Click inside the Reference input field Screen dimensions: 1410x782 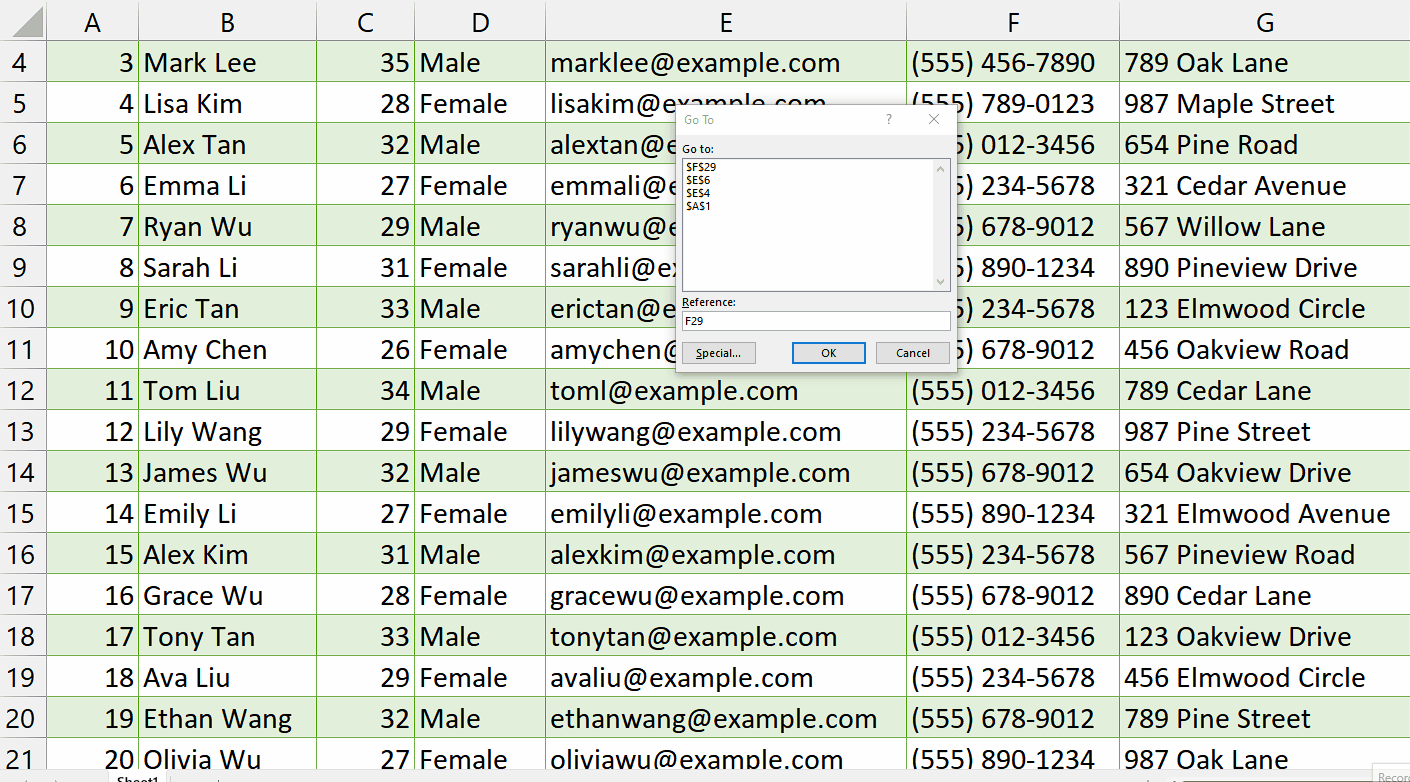pyautogui.click(x=815, y=320)
